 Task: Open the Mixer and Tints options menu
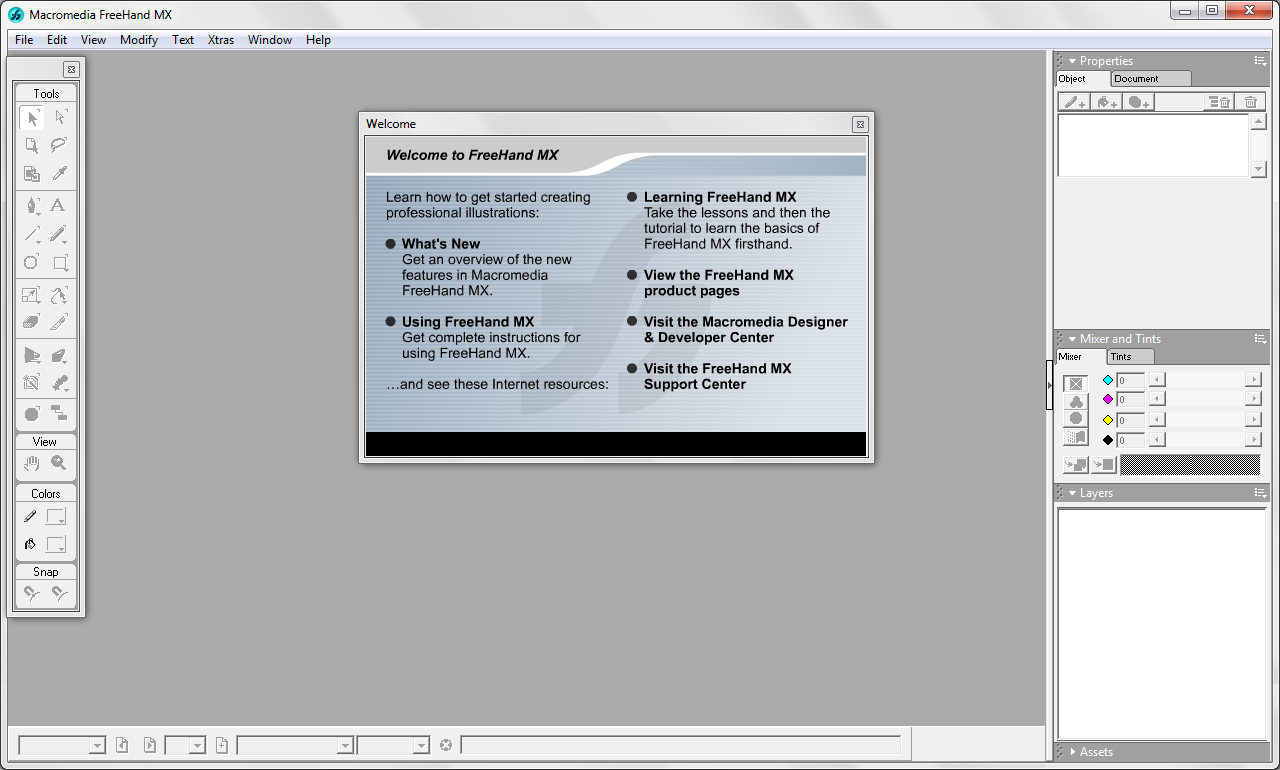tap(1261, 339)
